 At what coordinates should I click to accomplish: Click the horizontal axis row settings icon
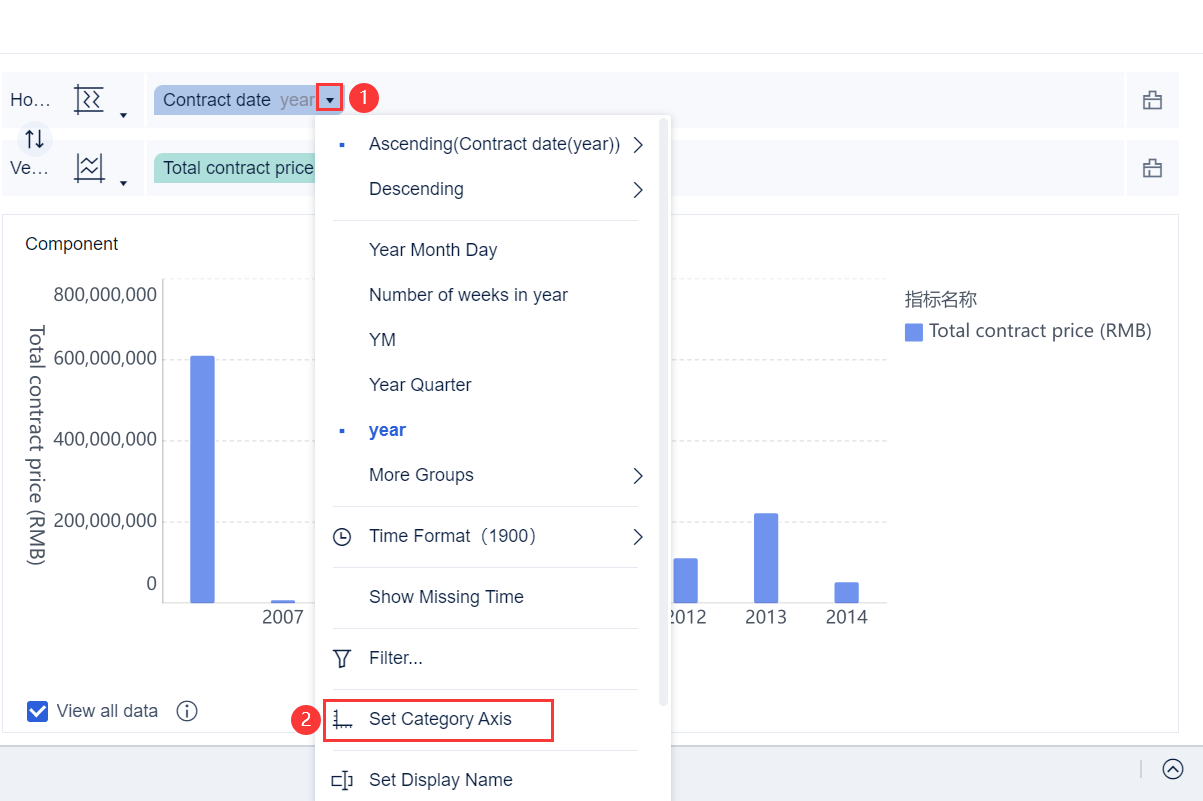tap(1152, 100)
